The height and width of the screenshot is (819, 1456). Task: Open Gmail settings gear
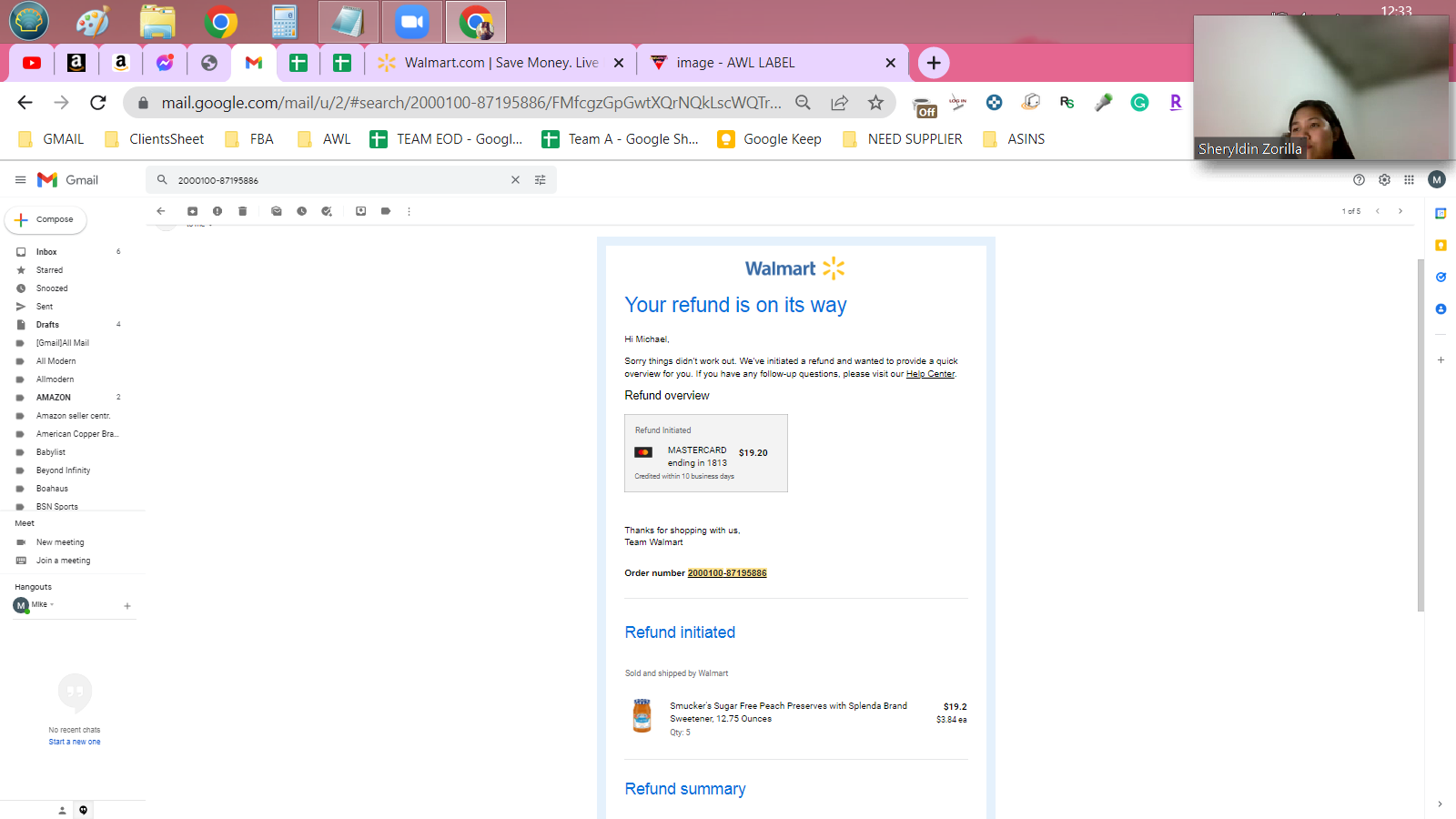click(x=1384, y=180)
